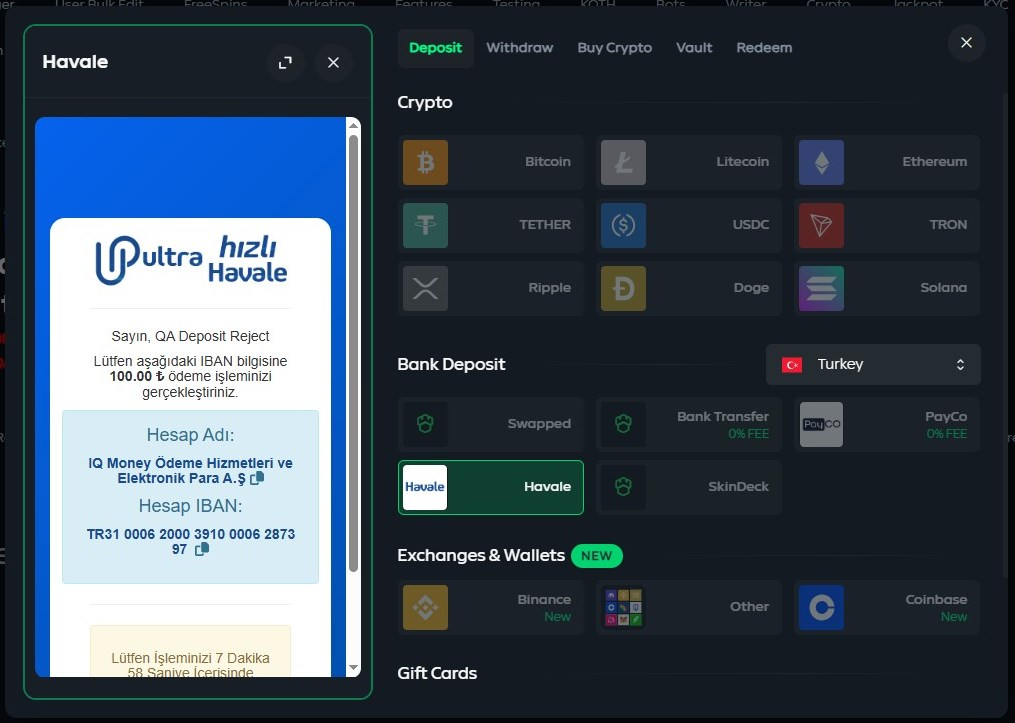The width and height of the screenshot is (1015, 723).
Task: Click the scroll up arrow in Havale frame
Action: pyautogui.click(x=353, y=125)
